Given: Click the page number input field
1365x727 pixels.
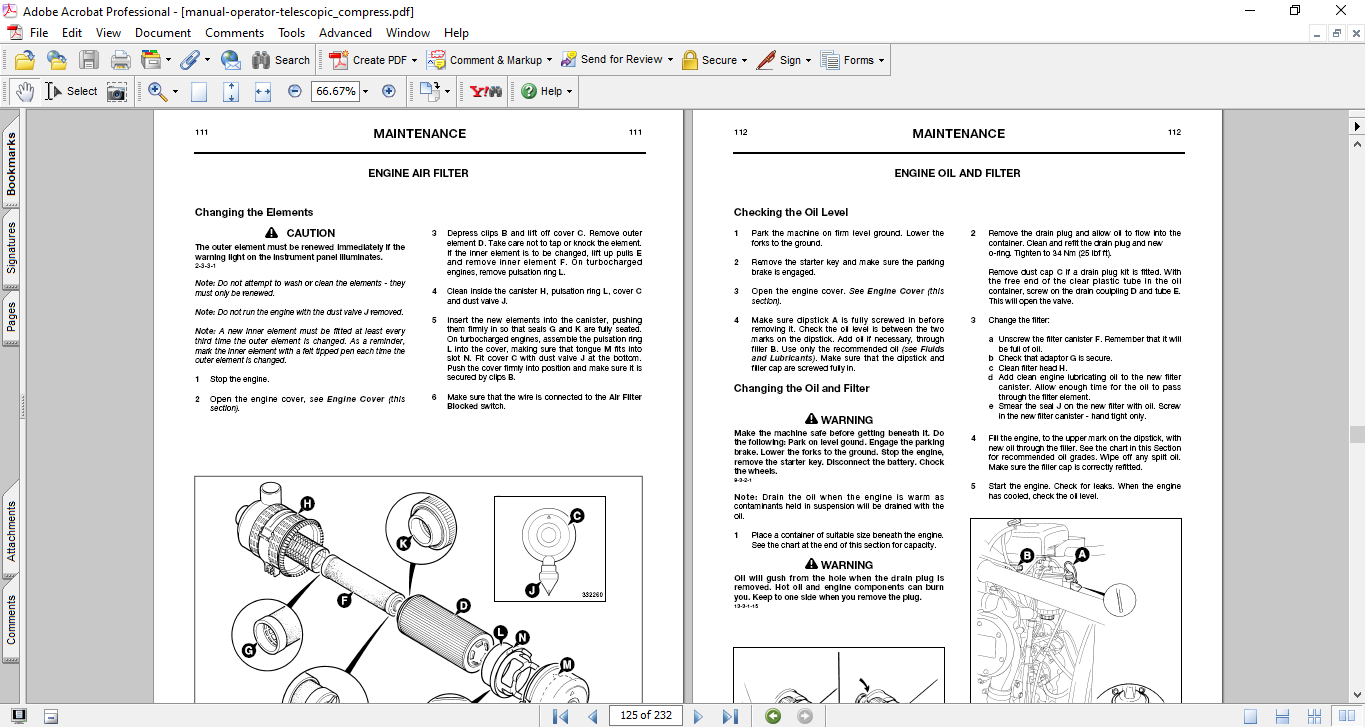Looking at the screenshot, I should pyautogui.click(x=647, y=716).
